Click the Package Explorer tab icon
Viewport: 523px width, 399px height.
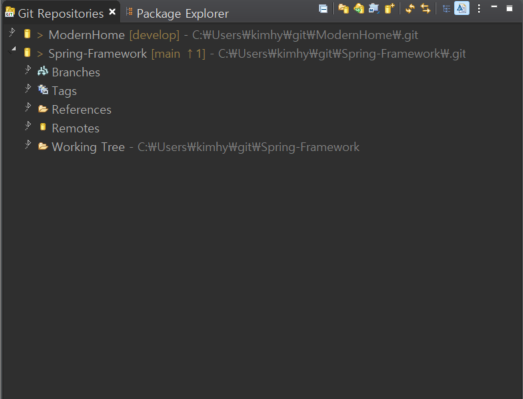(x=129, y=12)
